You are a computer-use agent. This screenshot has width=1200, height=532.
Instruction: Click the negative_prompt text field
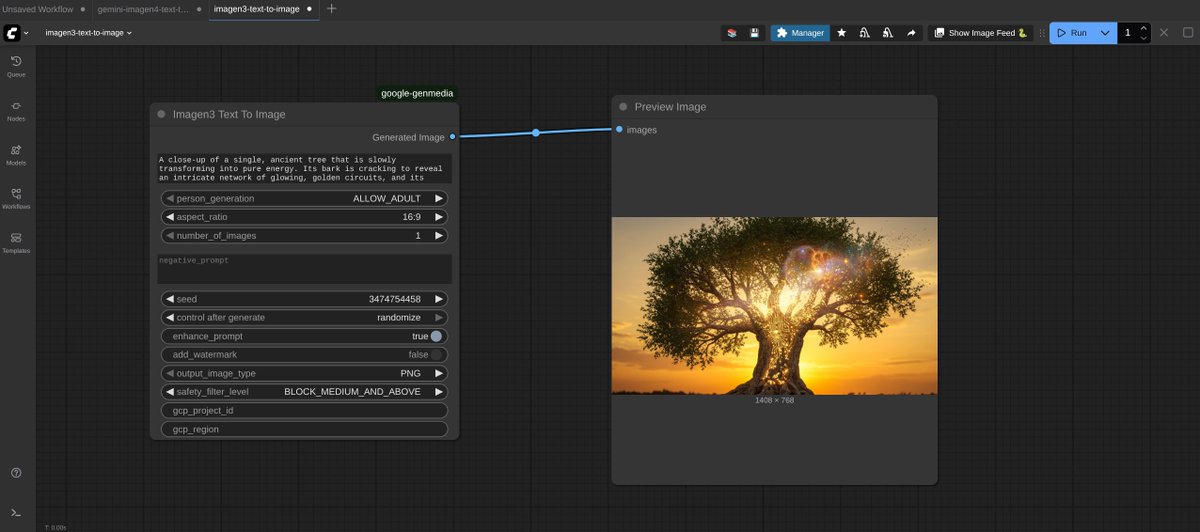pyautogui.click(x=305, y=268)
